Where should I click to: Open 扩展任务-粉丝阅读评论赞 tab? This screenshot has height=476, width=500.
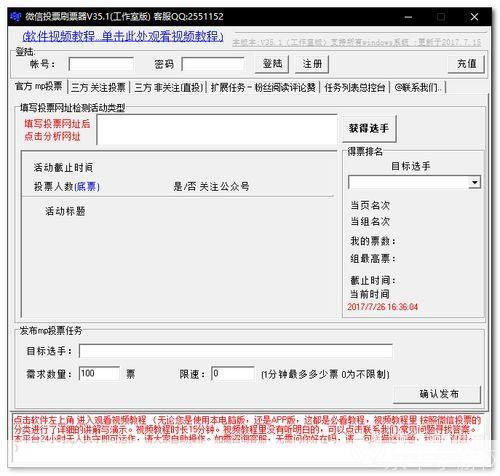click(x=263, y=88)
